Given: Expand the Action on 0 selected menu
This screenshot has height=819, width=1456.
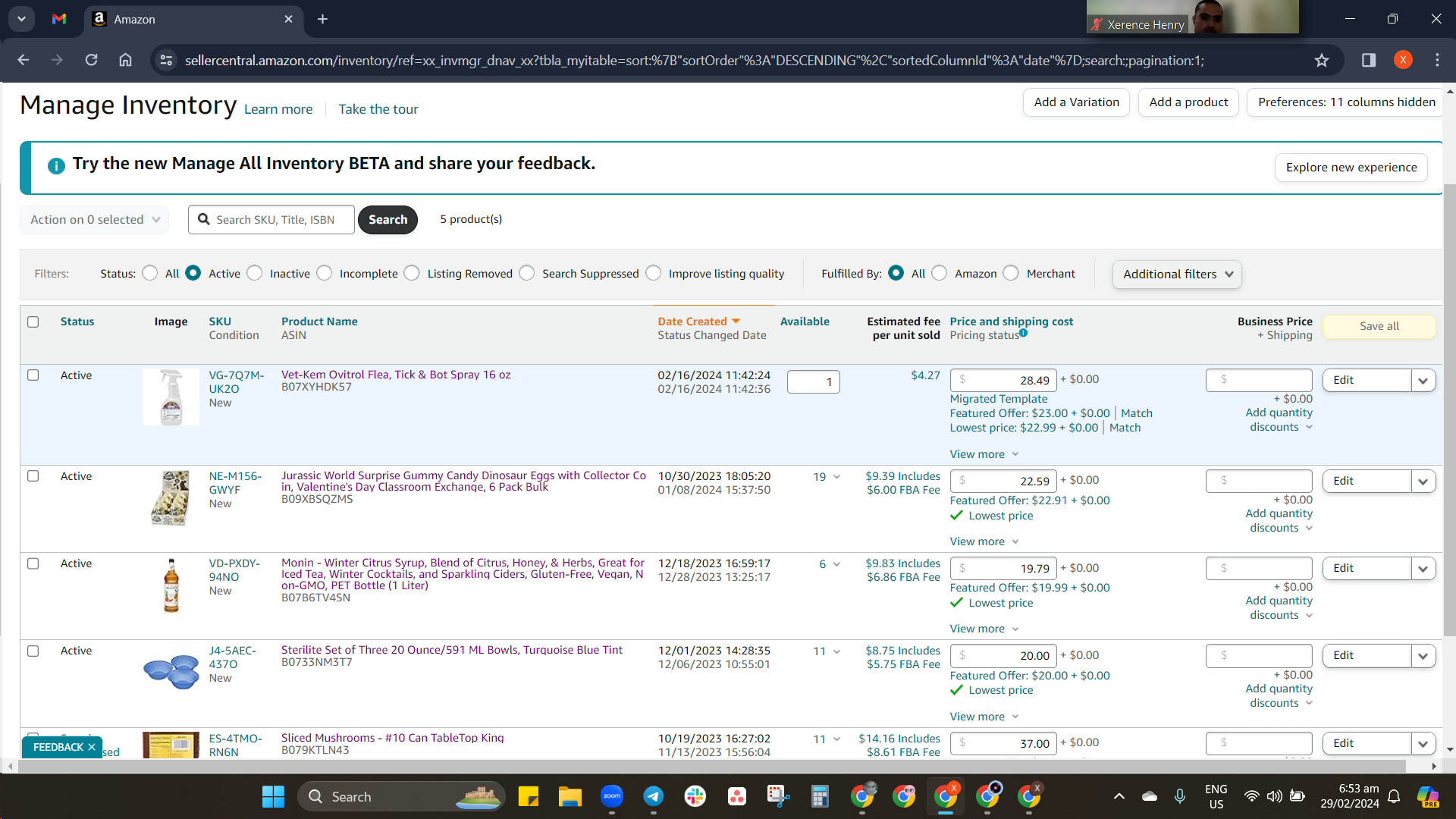Looking at the screenshot, I should [x=95, y=220].
